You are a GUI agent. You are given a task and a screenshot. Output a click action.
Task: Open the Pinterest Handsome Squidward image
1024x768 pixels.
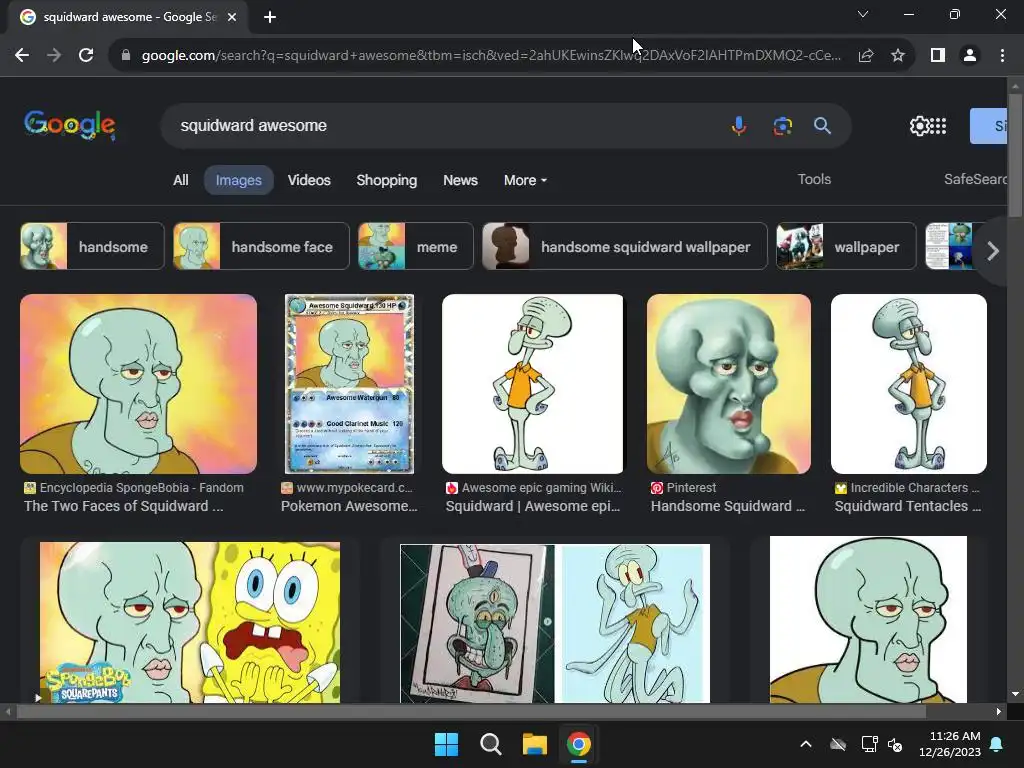point(729,384)
